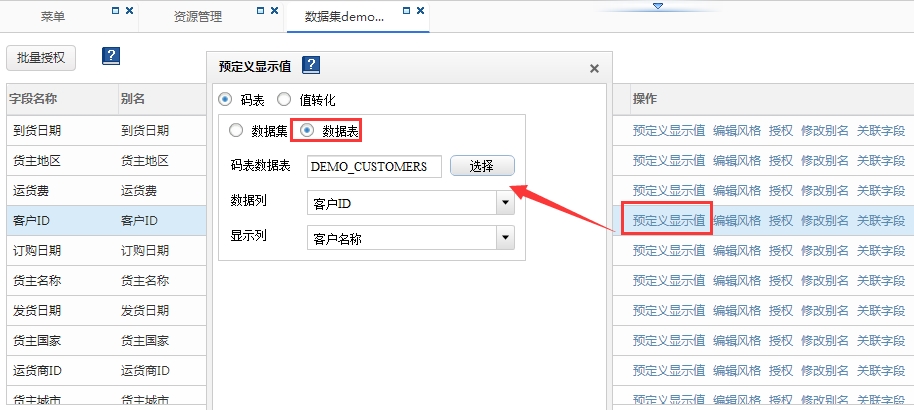Choose the 数据表 radio option
The width and height of the screenshot is (914, 410).
point(308,130)
